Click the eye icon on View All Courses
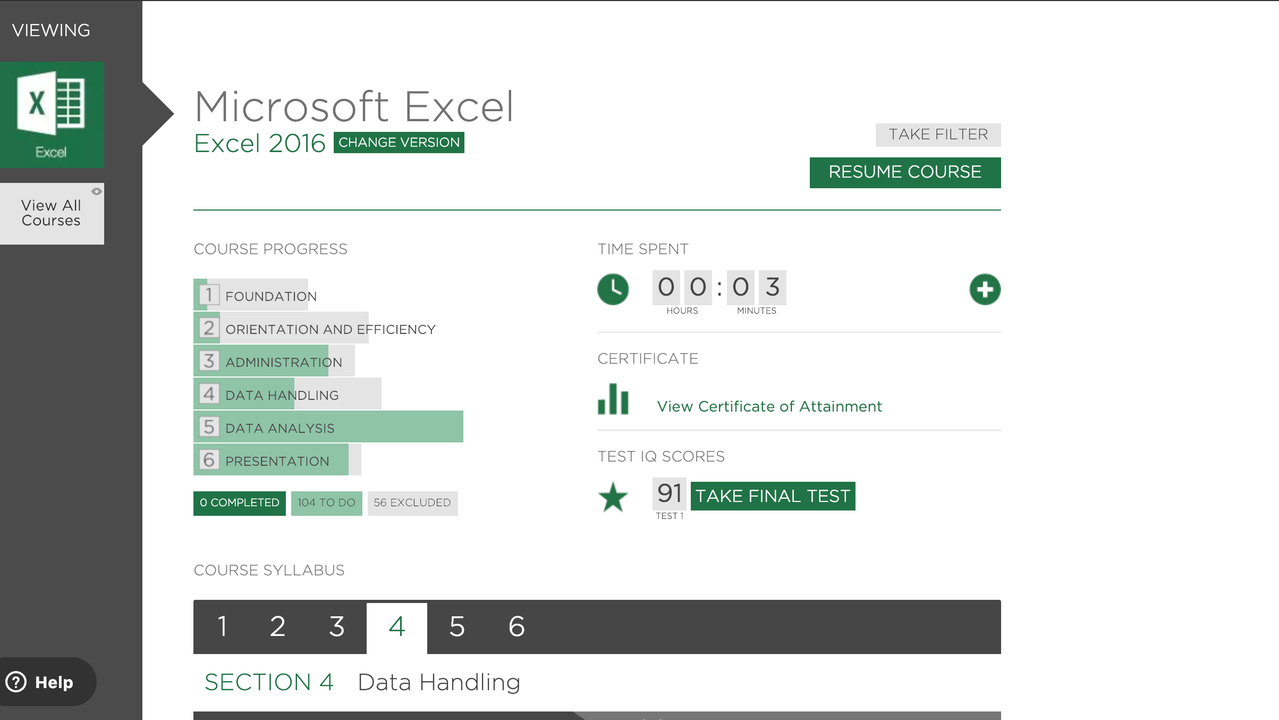Image resolution: width=1279 pixels, height=720 pixels. (96, 191)
